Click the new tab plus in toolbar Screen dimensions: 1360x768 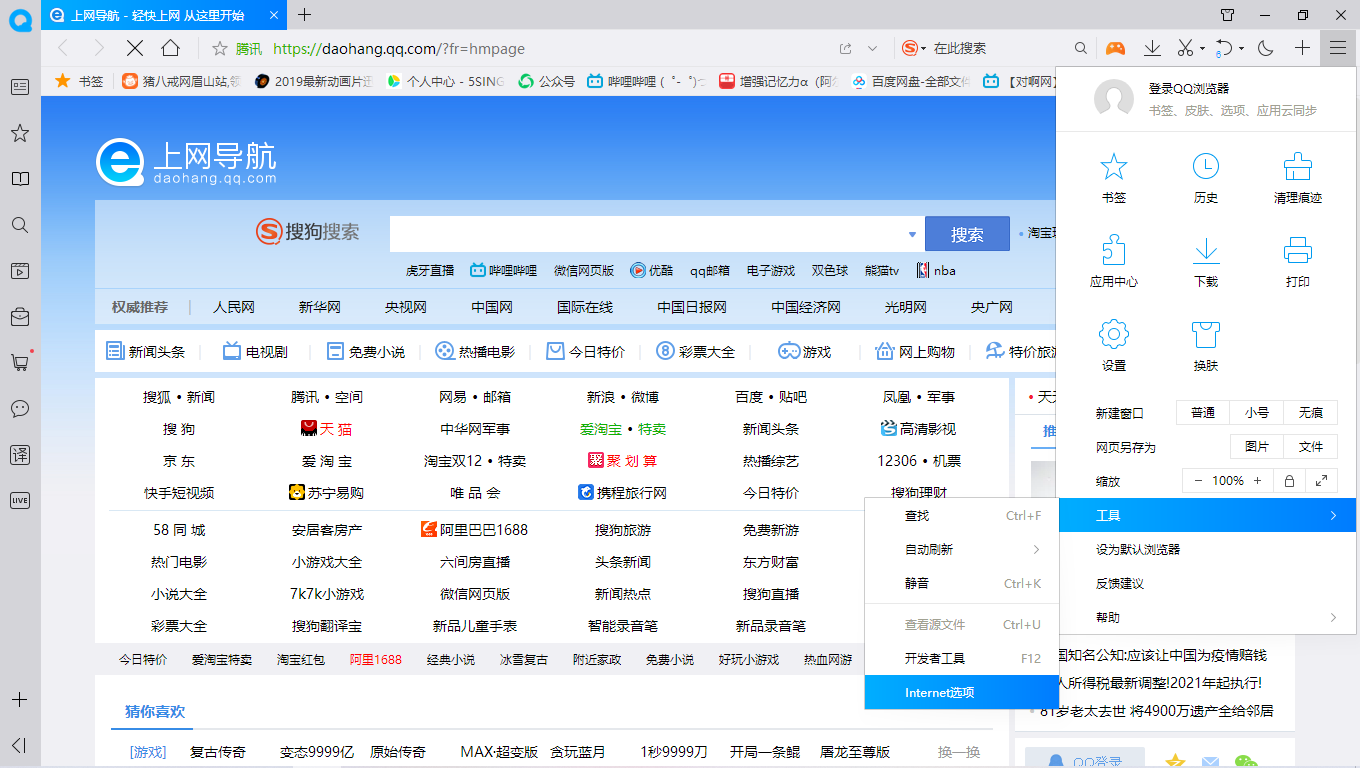coord(1302,48)
